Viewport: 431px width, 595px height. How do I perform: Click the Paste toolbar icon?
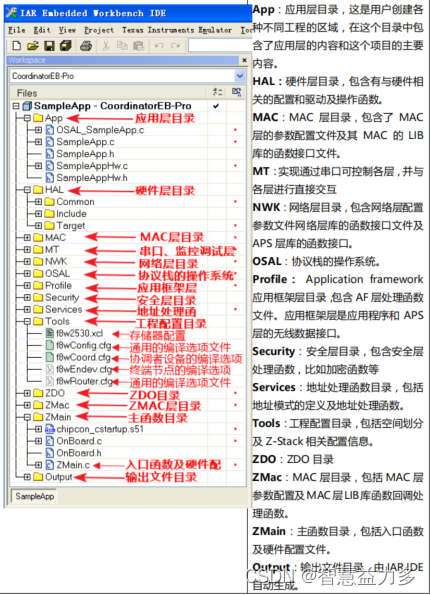click(139, 46)
